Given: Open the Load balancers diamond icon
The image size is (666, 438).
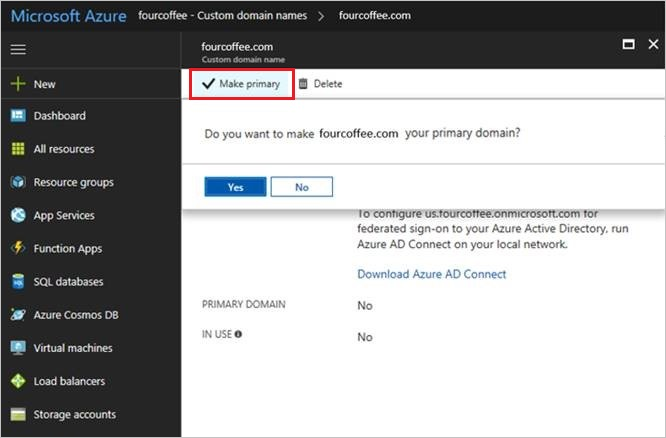Looking at the screenshot, I should (18, 381).
